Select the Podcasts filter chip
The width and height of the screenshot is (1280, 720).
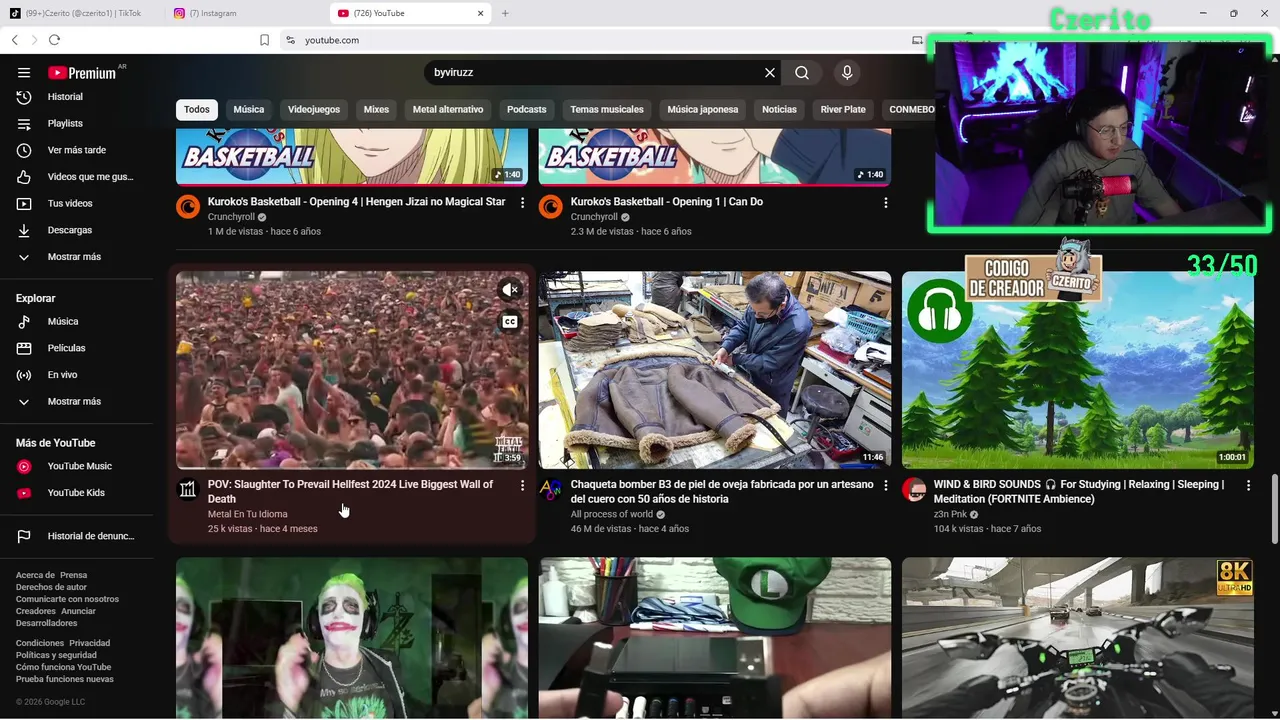(527, 110)
